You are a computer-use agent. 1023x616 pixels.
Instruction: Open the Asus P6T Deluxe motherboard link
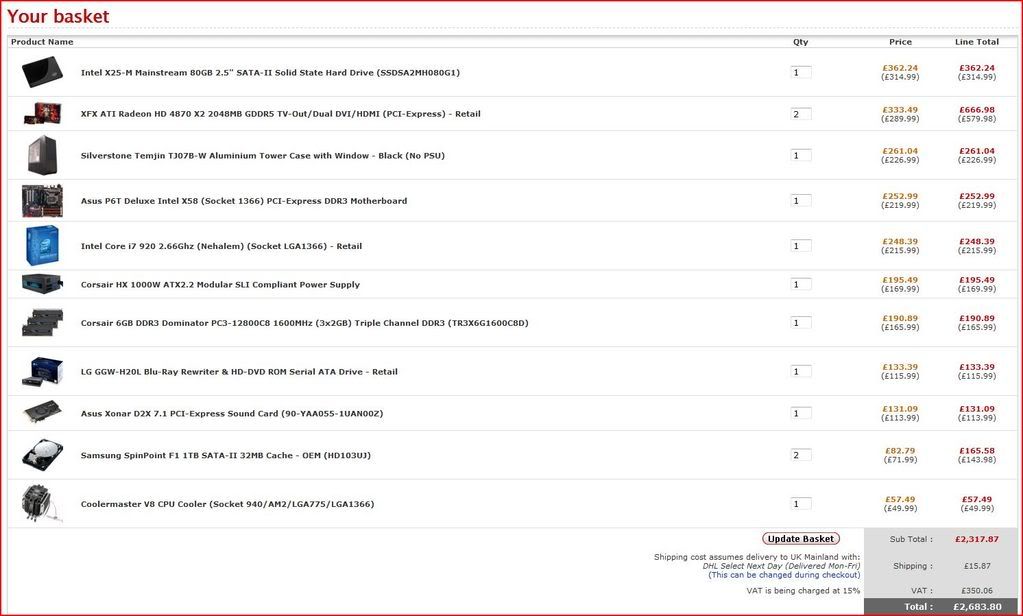tap(243, 201)
